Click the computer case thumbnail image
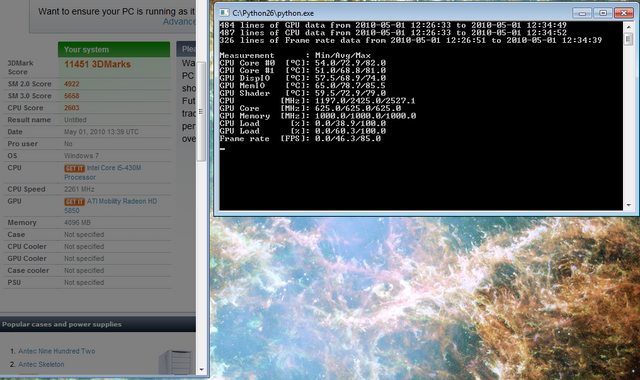Screen dimensions: 640x380 (175, 362)
